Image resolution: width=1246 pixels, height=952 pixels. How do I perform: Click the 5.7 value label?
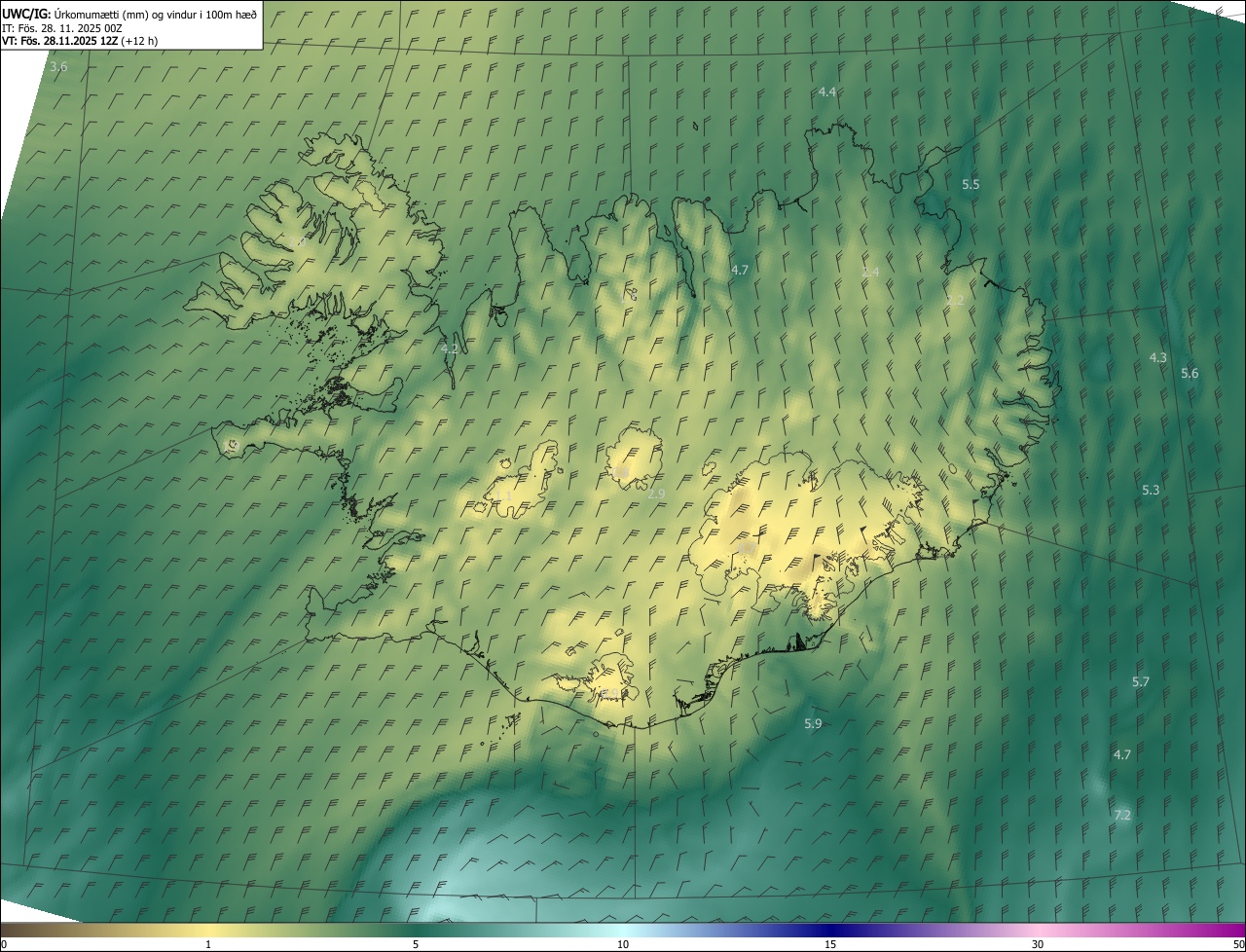1141,682
